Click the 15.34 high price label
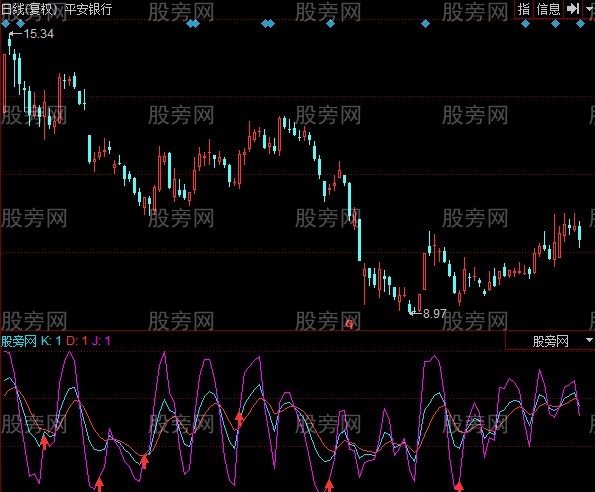Screen dimensions: 595x492 point(38,34)
